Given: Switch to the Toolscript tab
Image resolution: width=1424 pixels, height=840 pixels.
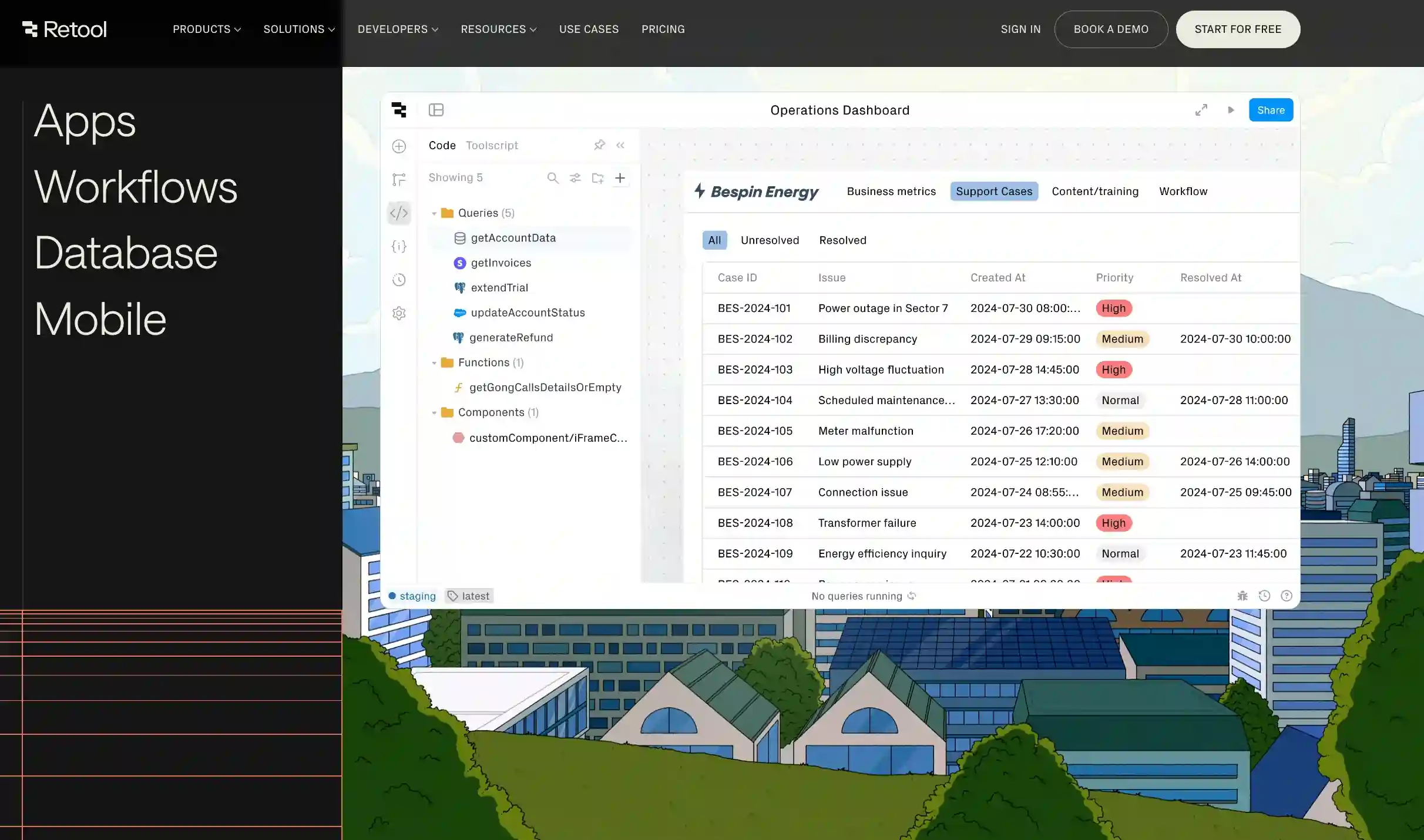Looking at the screenshot, I should click(x=492, y=145).
